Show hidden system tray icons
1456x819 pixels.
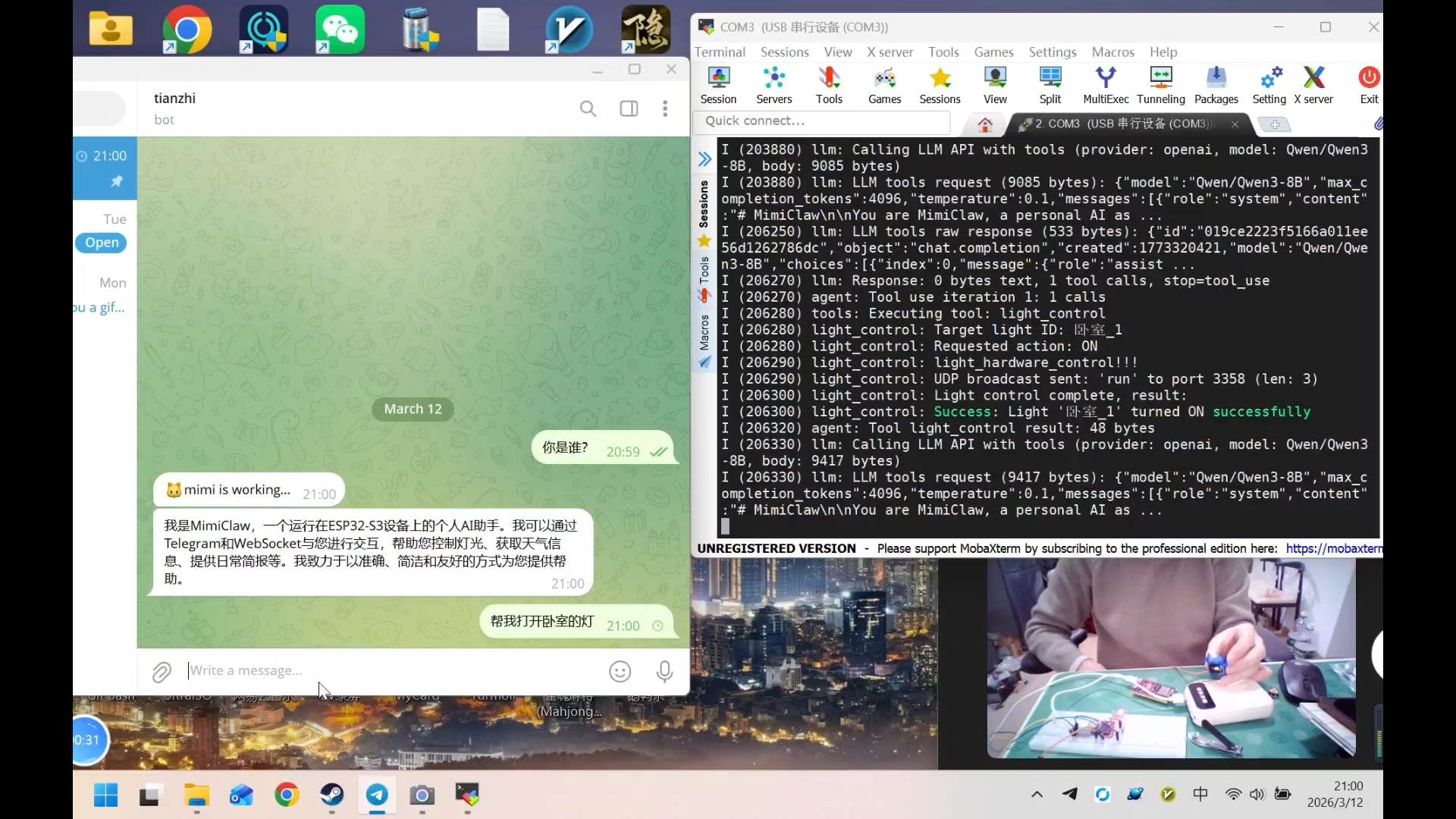(1037, 794)
